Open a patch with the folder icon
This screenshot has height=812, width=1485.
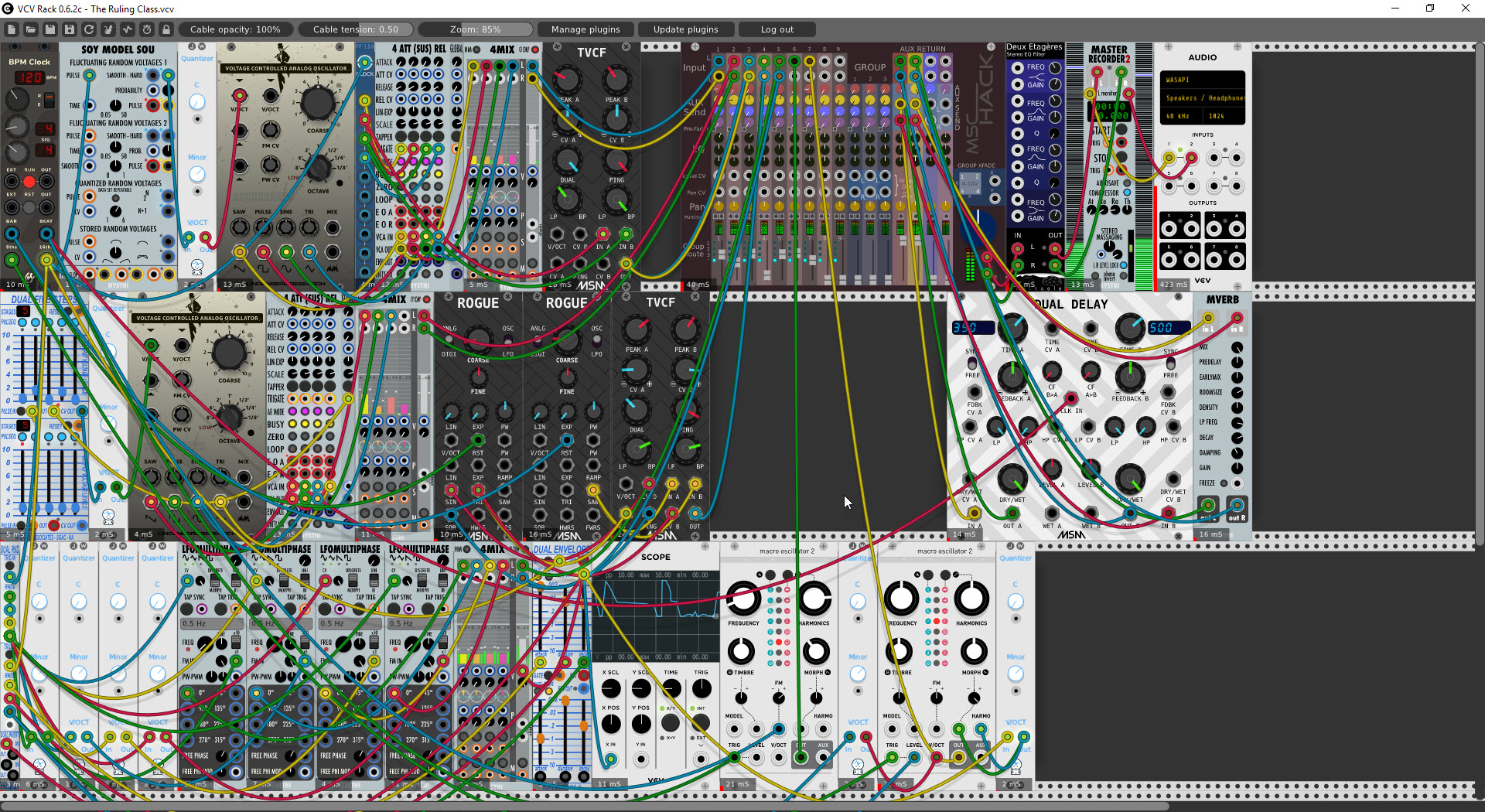pos(31,29)
